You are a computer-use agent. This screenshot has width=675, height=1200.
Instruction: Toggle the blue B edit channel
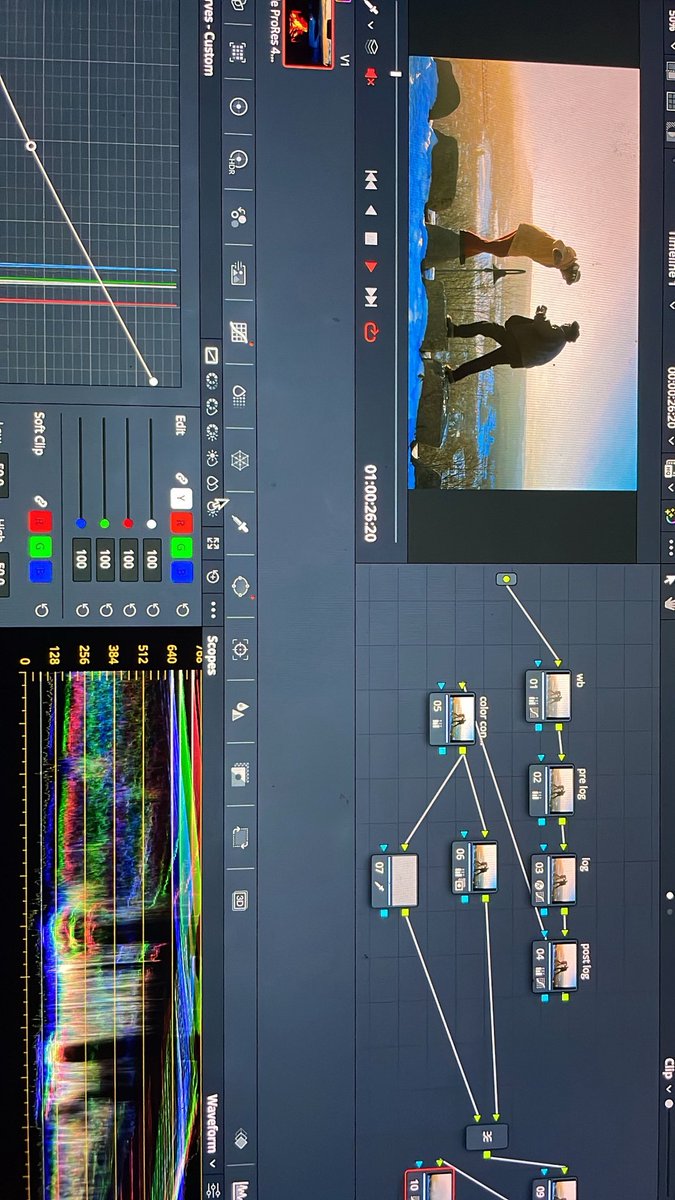(181, 572)
